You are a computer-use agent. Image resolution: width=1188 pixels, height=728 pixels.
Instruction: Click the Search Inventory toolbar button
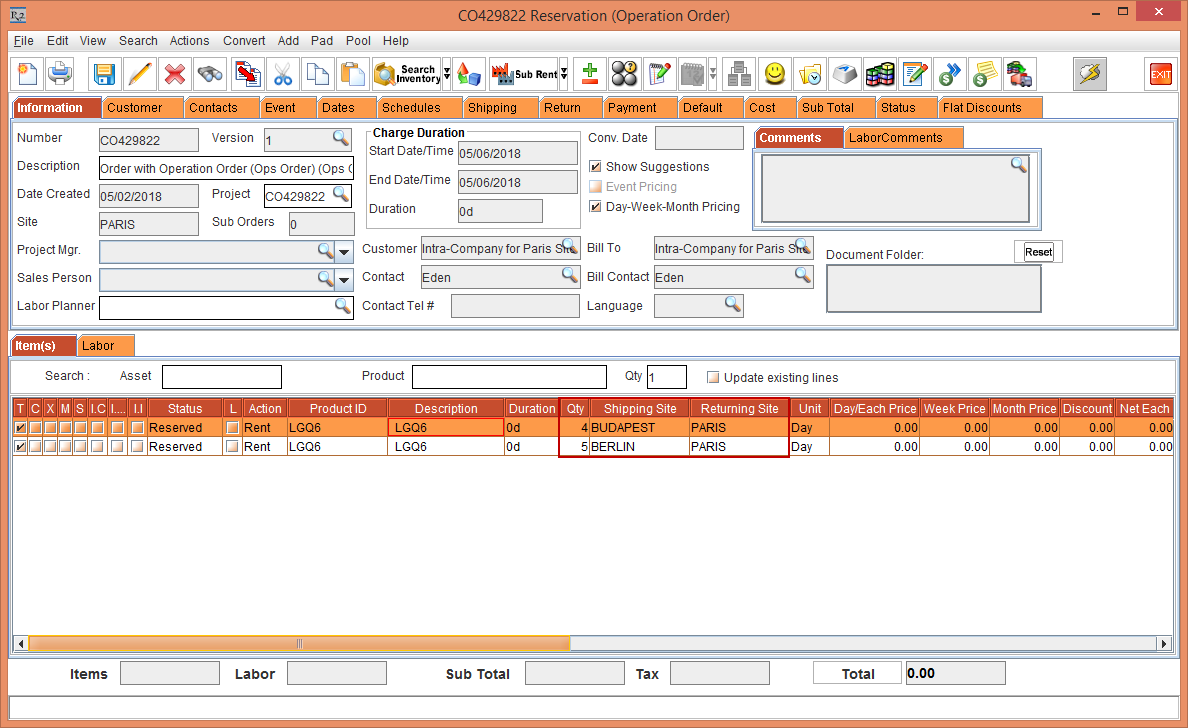tap(406, 74)
